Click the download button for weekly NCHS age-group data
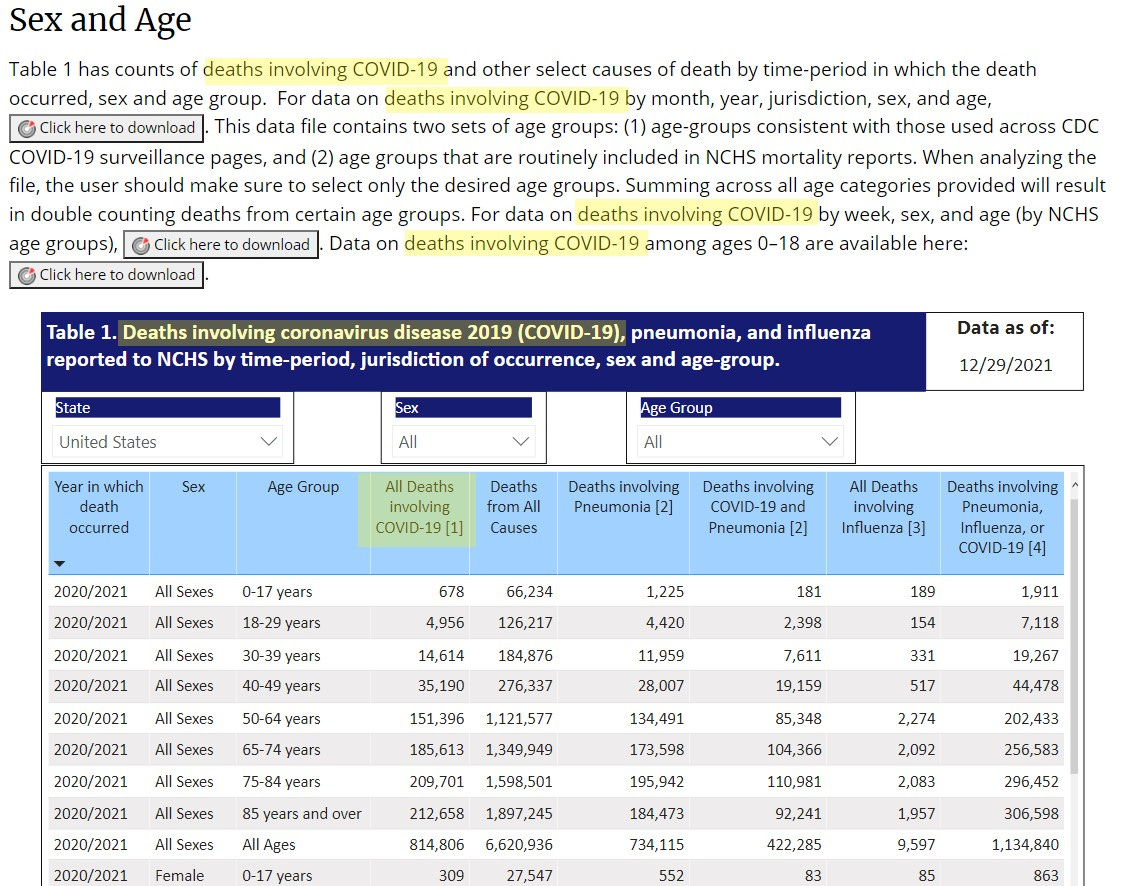The width and height of the screenshot is (1127, 886). pyautogui.click(x=221, y=245)
